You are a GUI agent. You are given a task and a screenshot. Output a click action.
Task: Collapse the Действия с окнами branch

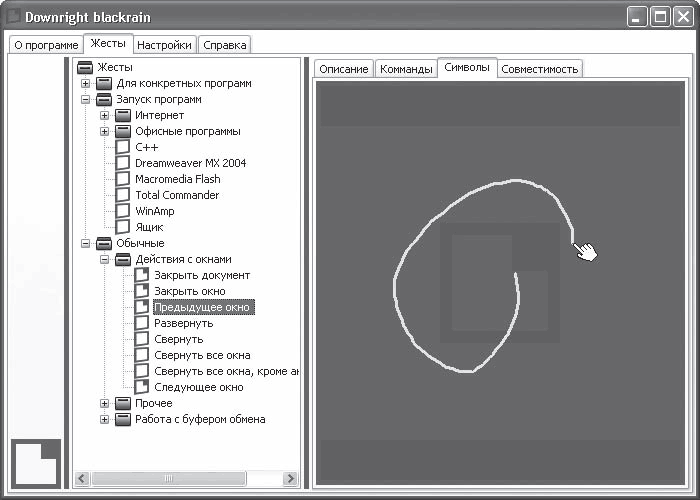pos(104,259)
